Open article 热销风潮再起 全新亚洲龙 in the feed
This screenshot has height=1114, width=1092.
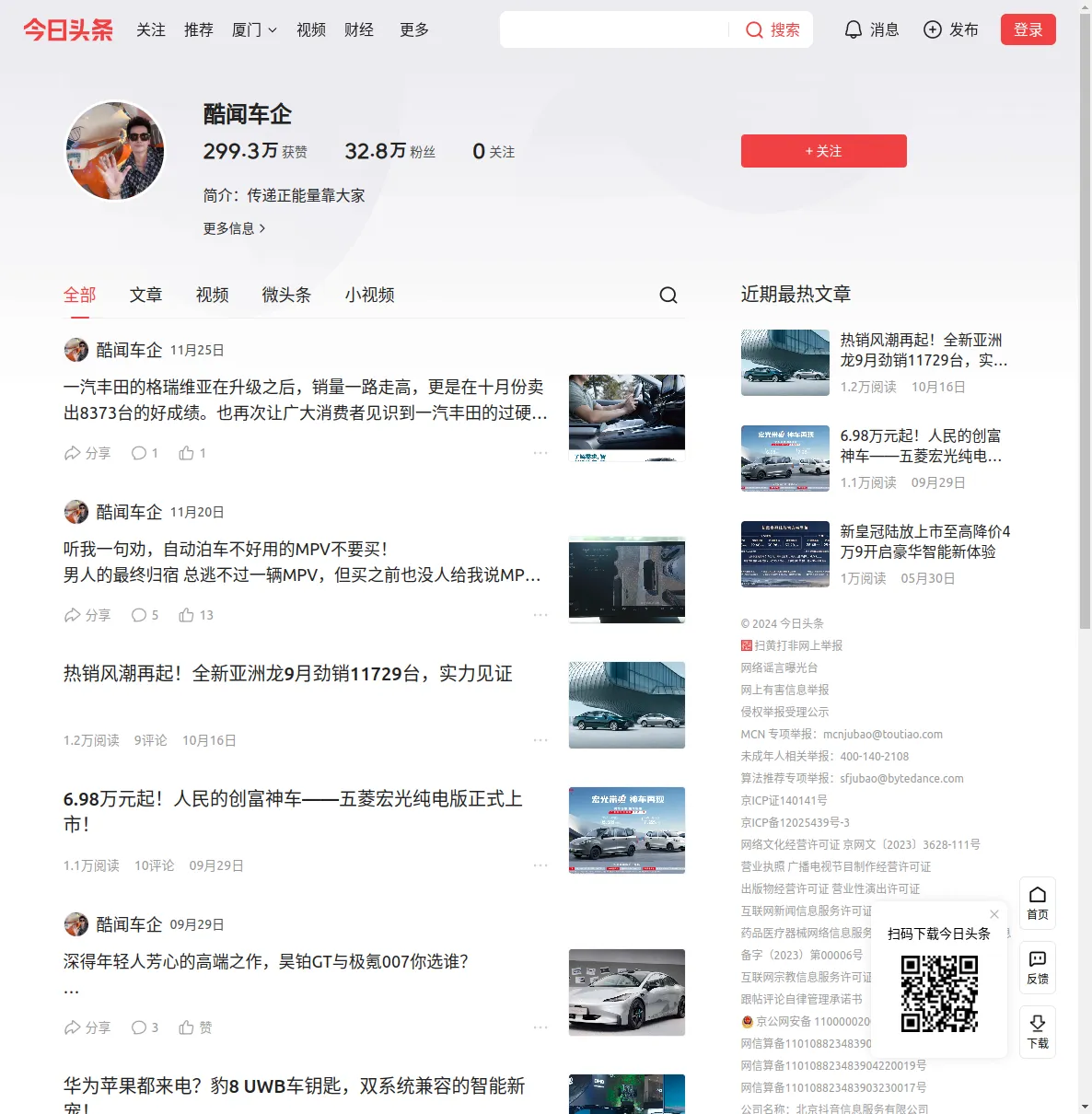(288, 674)
